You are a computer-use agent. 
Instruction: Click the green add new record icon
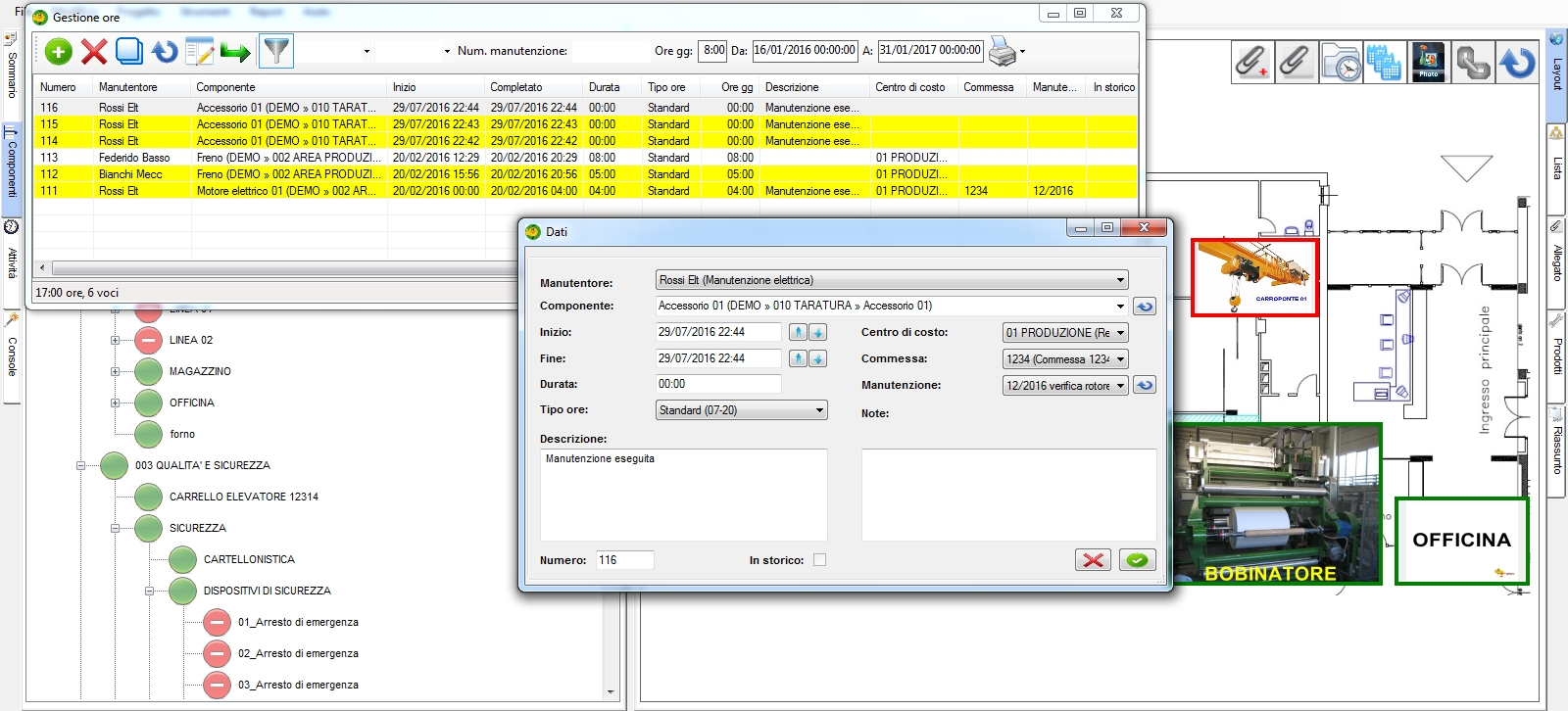click(x=59, y=51)
